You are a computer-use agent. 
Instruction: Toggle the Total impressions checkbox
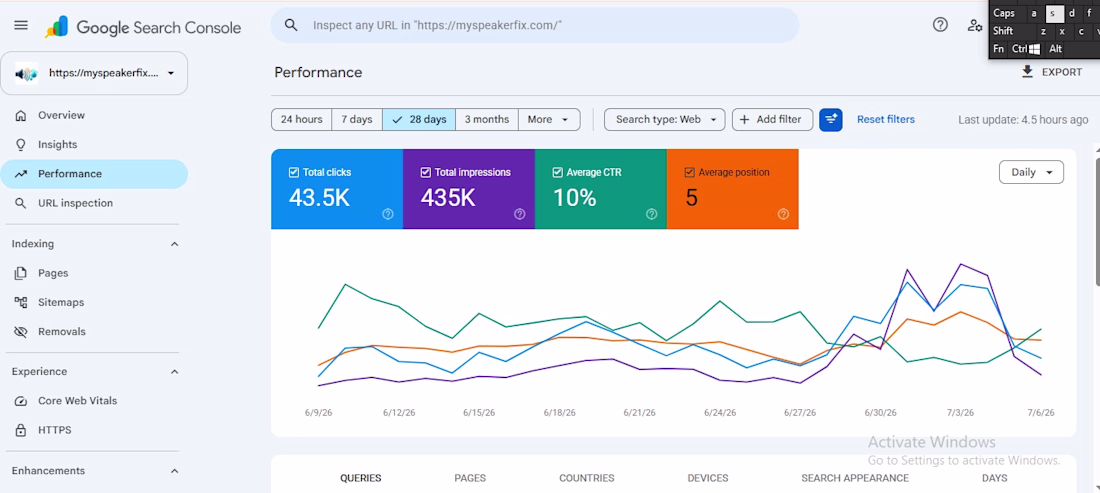pyautogui.click(x=425, y=172)
